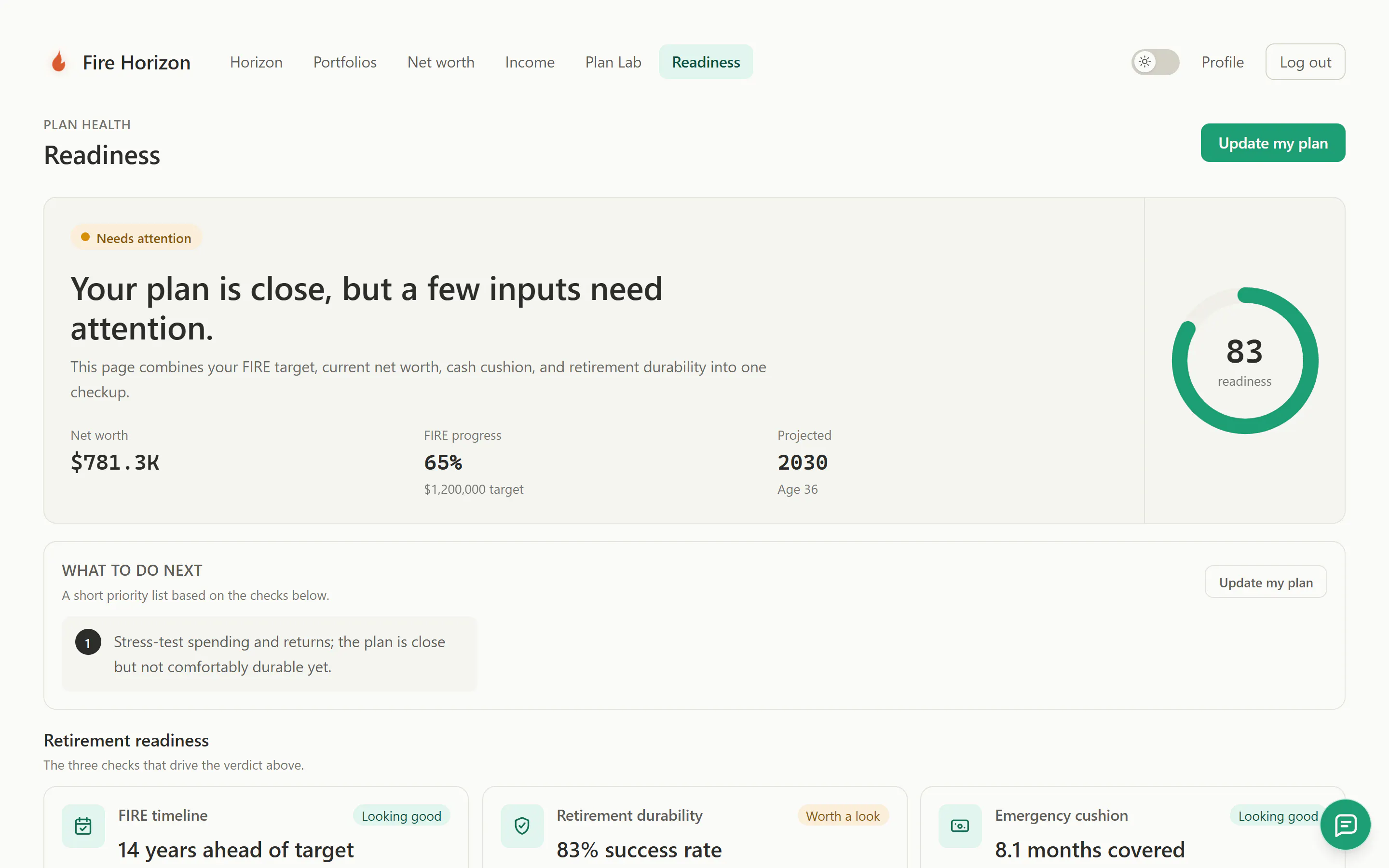Click the Stress-test spending priority item
Screen dimensions: 1389x868
(x=269, y=654)
